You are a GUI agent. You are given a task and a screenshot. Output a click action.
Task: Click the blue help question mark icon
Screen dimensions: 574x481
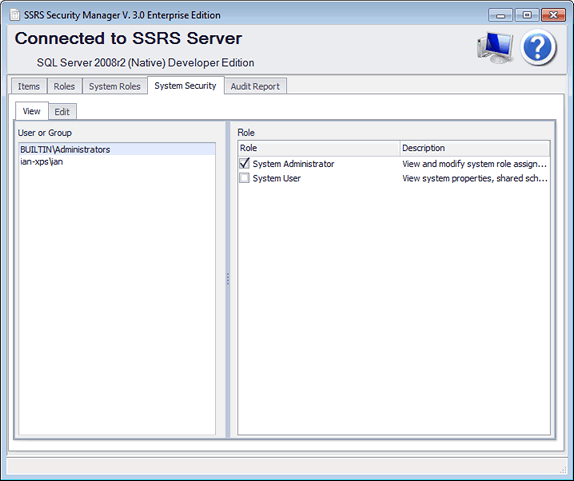pyautogui.click(x=538, y=48)
